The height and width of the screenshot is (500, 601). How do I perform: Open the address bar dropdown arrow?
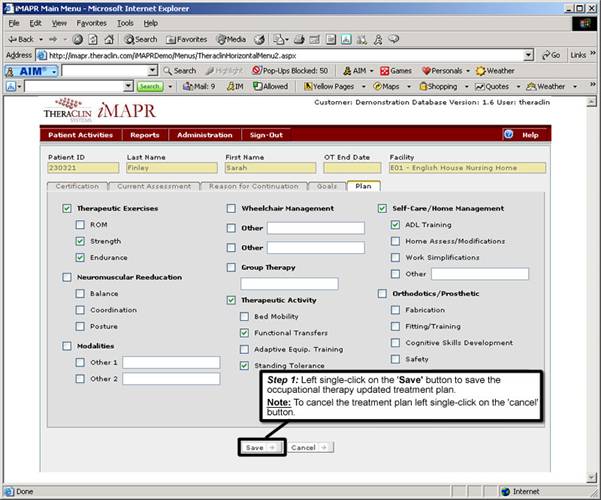(531, 55)
